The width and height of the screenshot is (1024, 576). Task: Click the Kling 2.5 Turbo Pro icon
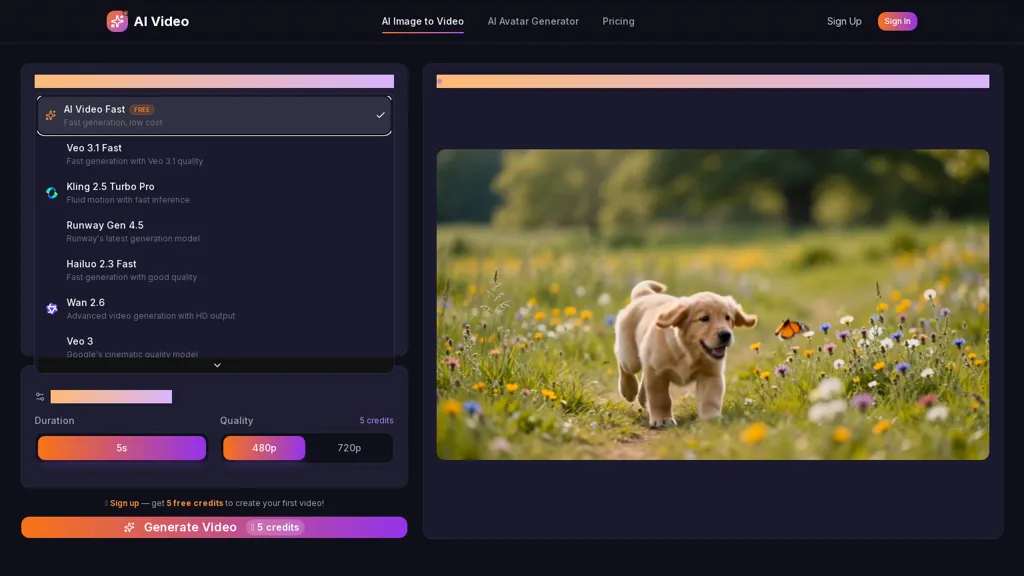(x=52, y=193)
